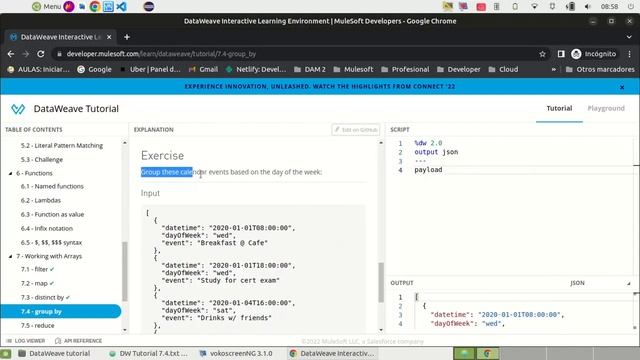Open the Netlify bookmark

click(256, 69)
